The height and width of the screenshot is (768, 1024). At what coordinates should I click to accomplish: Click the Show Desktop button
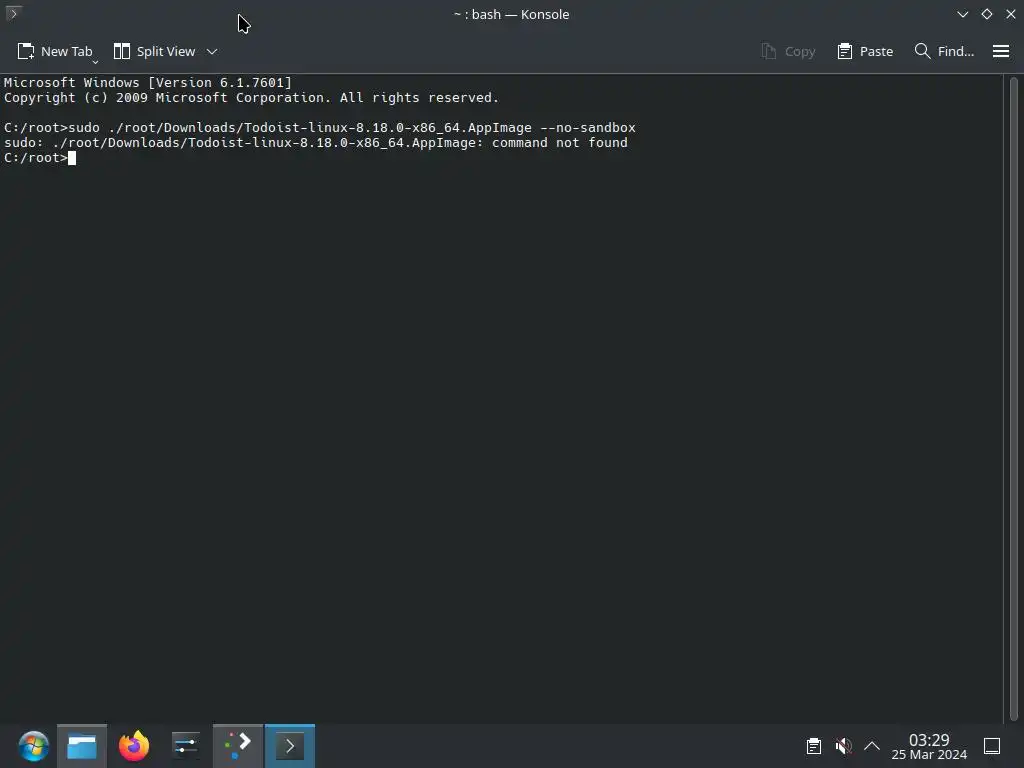pos(992,746)
